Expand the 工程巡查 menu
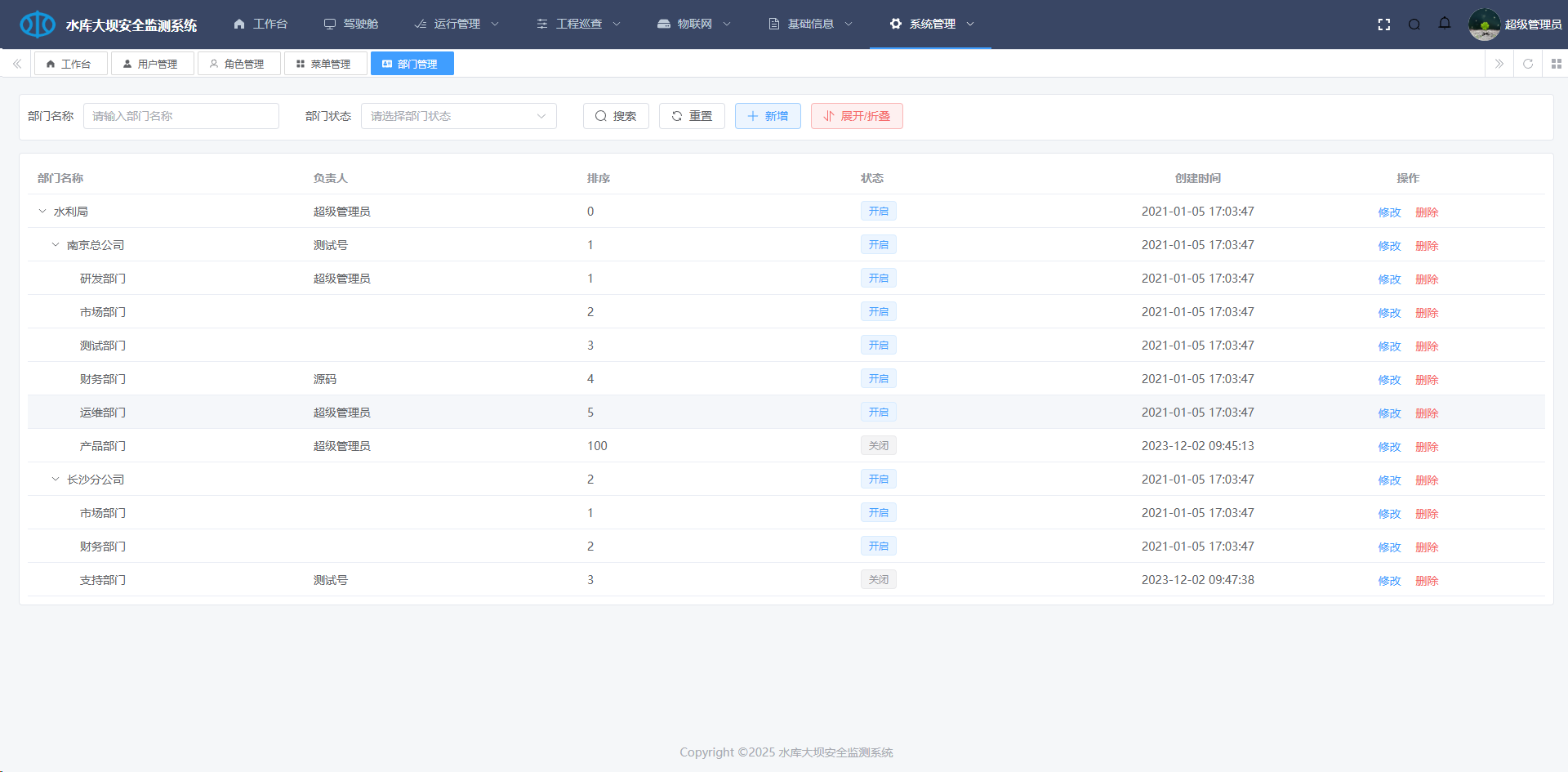Image resolution: width=1568 pixels, height=772 pixels. [x=578, y=25]
